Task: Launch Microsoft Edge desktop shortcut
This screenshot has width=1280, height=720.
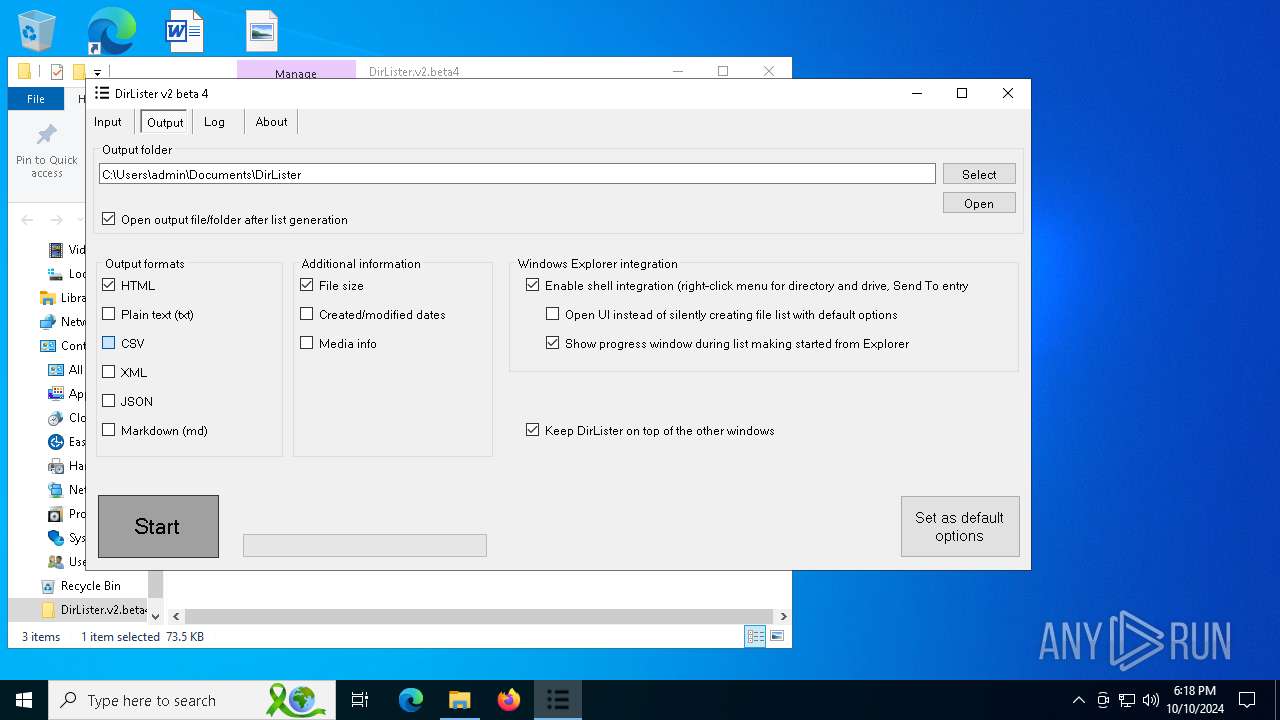Action: [111, 30]
